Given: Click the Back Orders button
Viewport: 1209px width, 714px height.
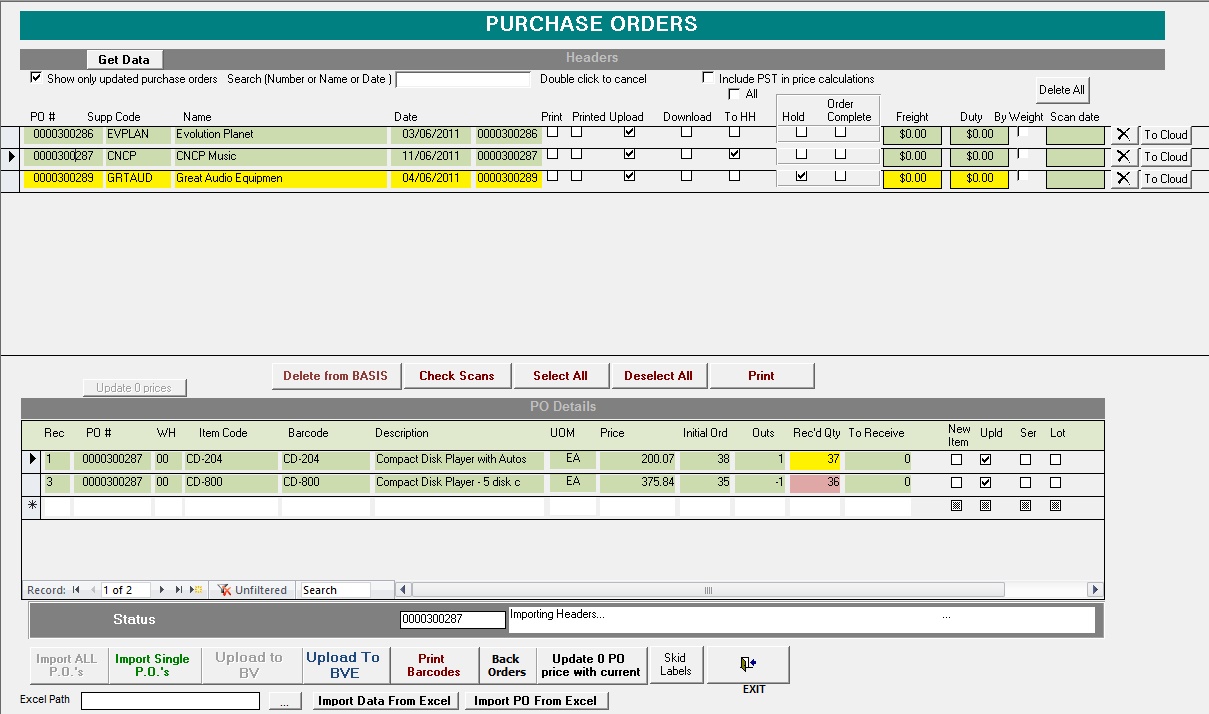Looking at the screenshot, I should click(507, 665).
